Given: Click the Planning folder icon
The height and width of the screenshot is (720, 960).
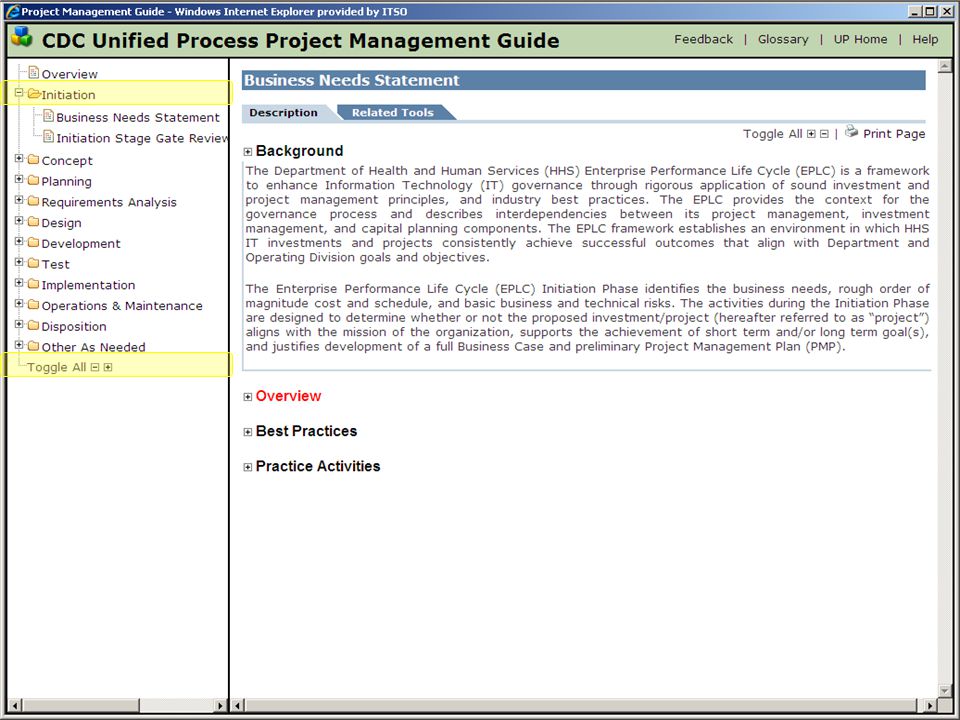Looking at the screenshot, I should (x=34, y=180).
